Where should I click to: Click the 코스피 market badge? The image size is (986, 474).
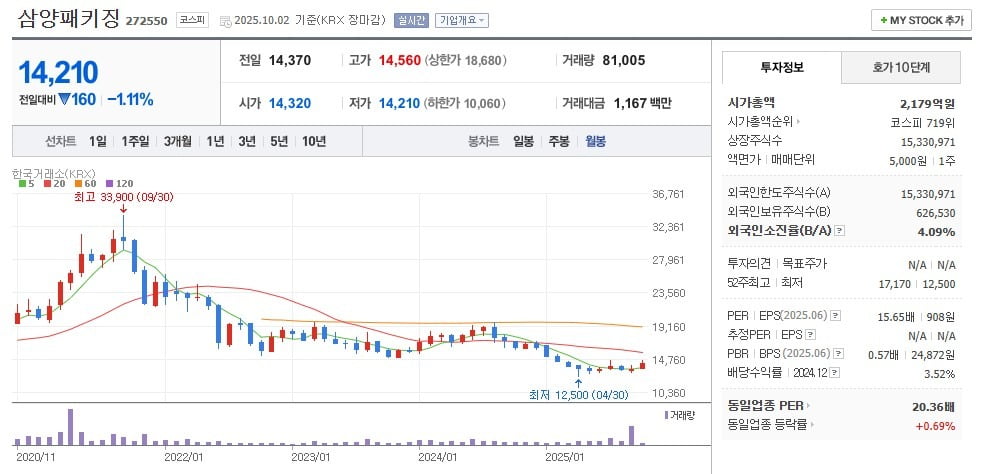[x=192, y=20]
